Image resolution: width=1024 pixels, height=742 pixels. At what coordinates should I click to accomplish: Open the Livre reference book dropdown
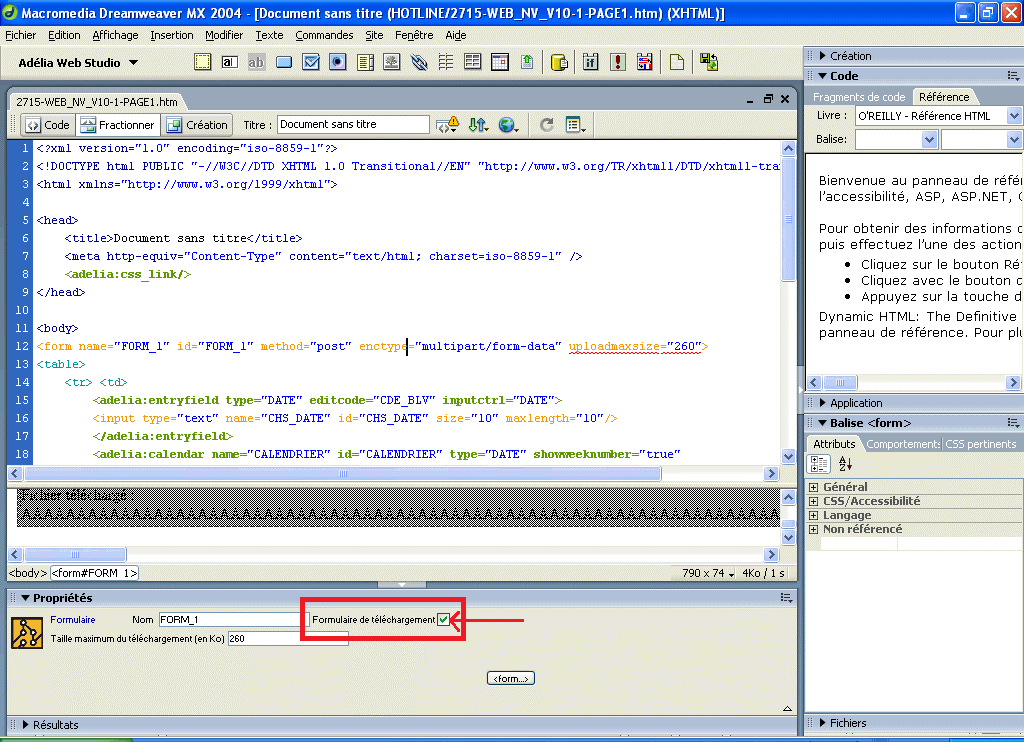[x=1013, y=116]
